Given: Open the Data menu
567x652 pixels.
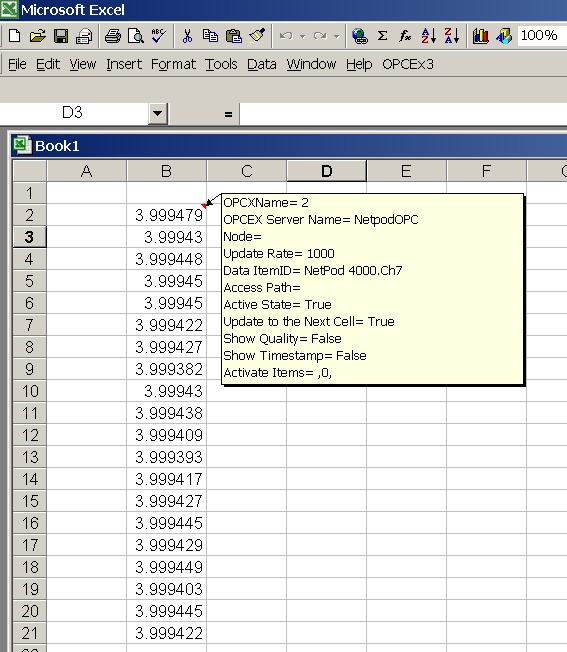Looking at the screenshot, I should point(262,64).
